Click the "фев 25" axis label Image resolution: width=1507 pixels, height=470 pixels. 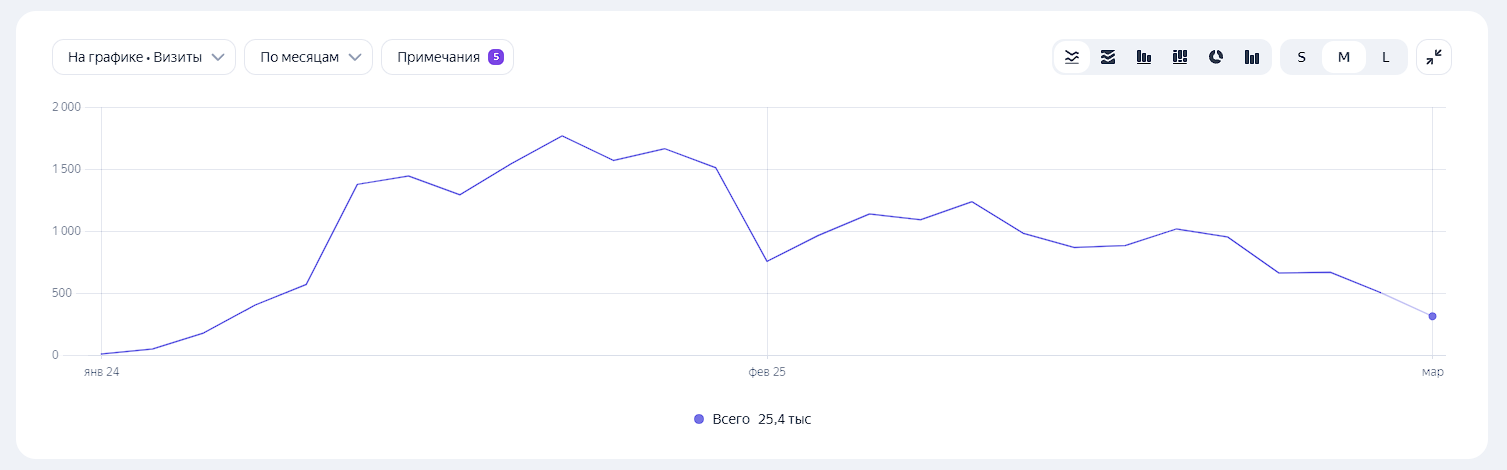pyautogui.click(x=767, y=372)
